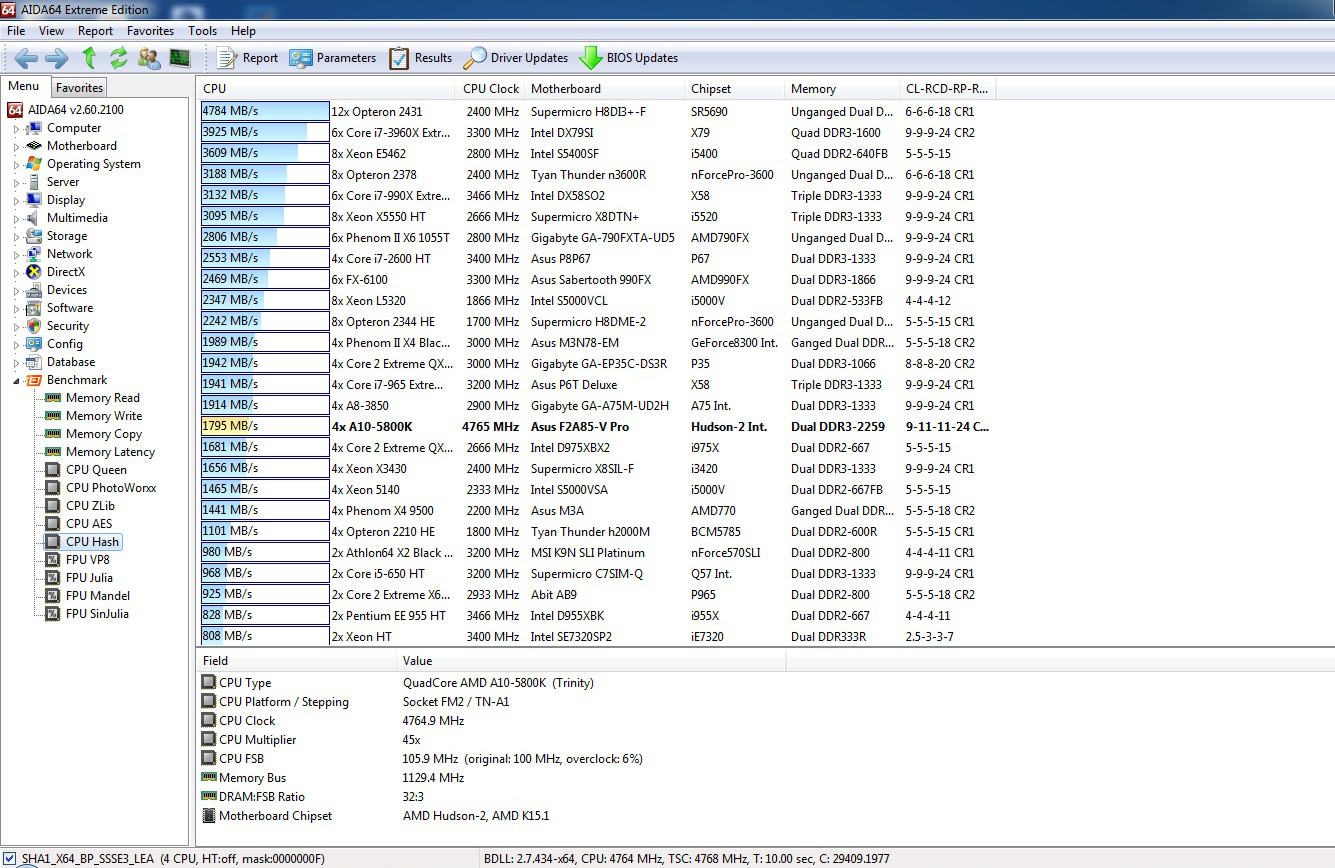Go up one level with green arrow
The image size is (1335, 868).
(90, 58)
